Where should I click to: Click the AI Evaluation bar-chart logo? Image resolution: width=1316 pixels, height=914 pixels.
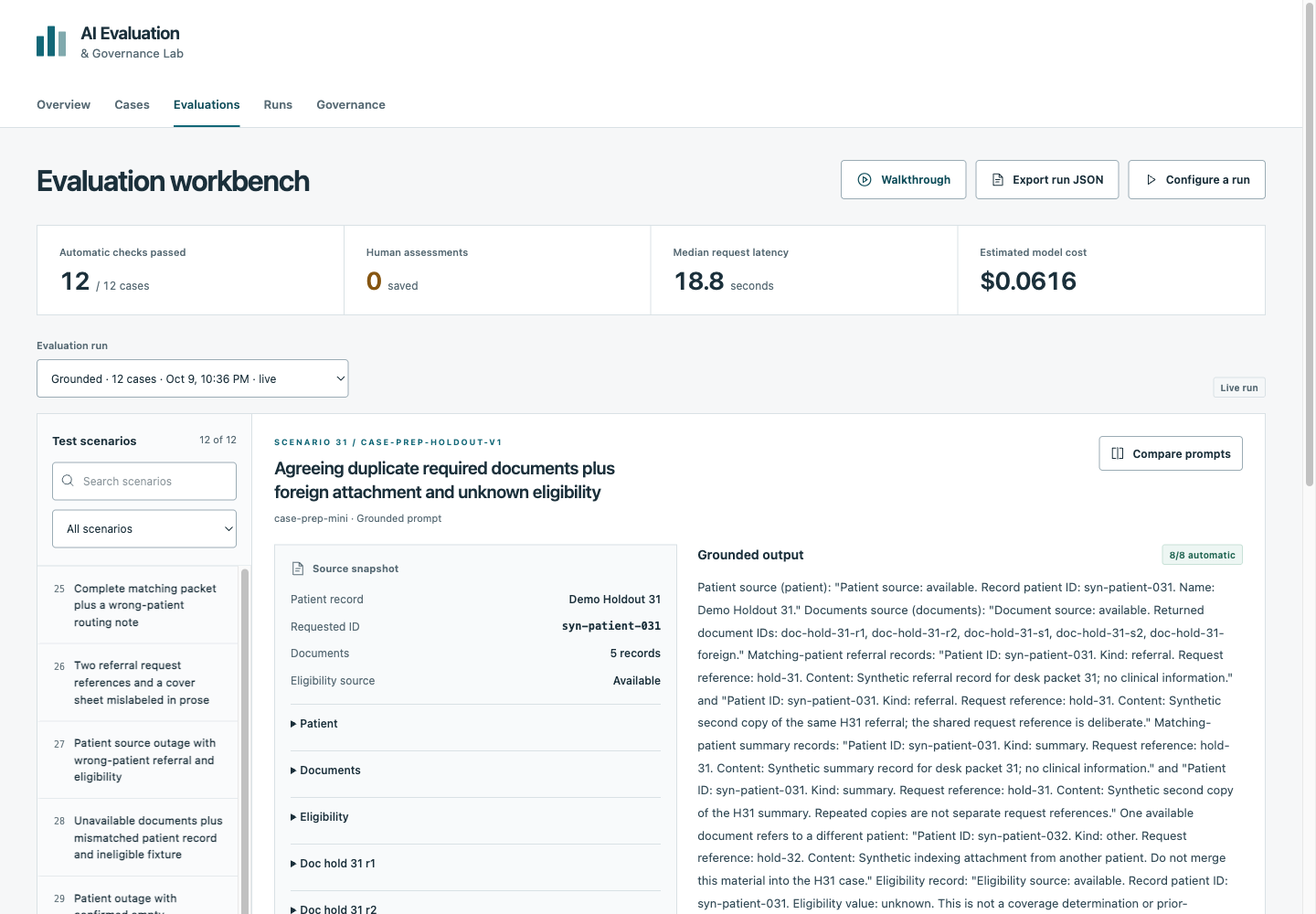tap(51, 41)
